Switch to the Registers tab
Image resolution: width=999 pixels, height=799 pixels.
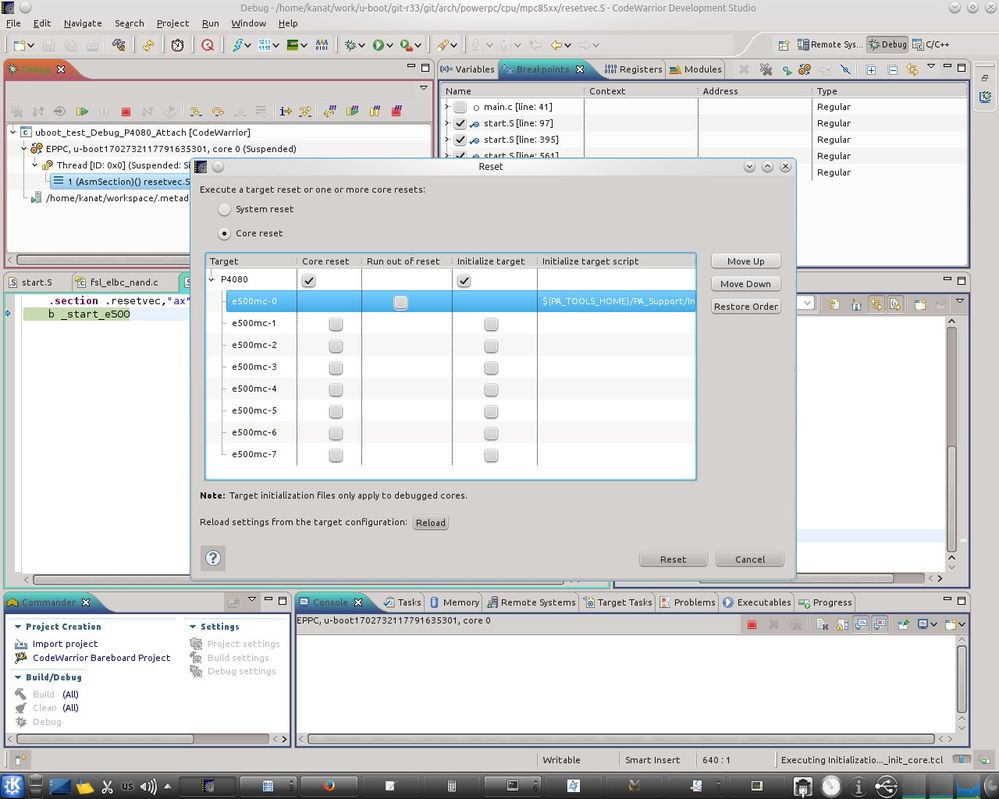pos(633,69)
